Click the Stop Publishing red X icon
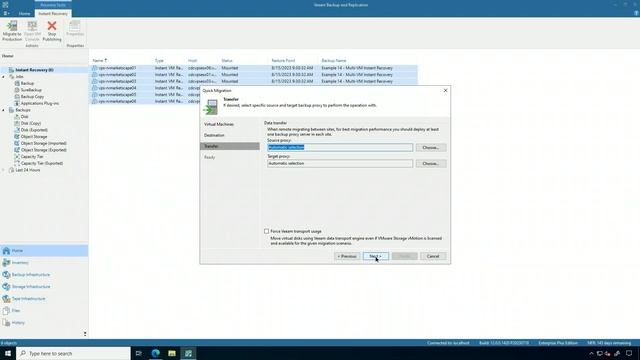The width and height of the screenshot is (640, 360). (52, 26)
